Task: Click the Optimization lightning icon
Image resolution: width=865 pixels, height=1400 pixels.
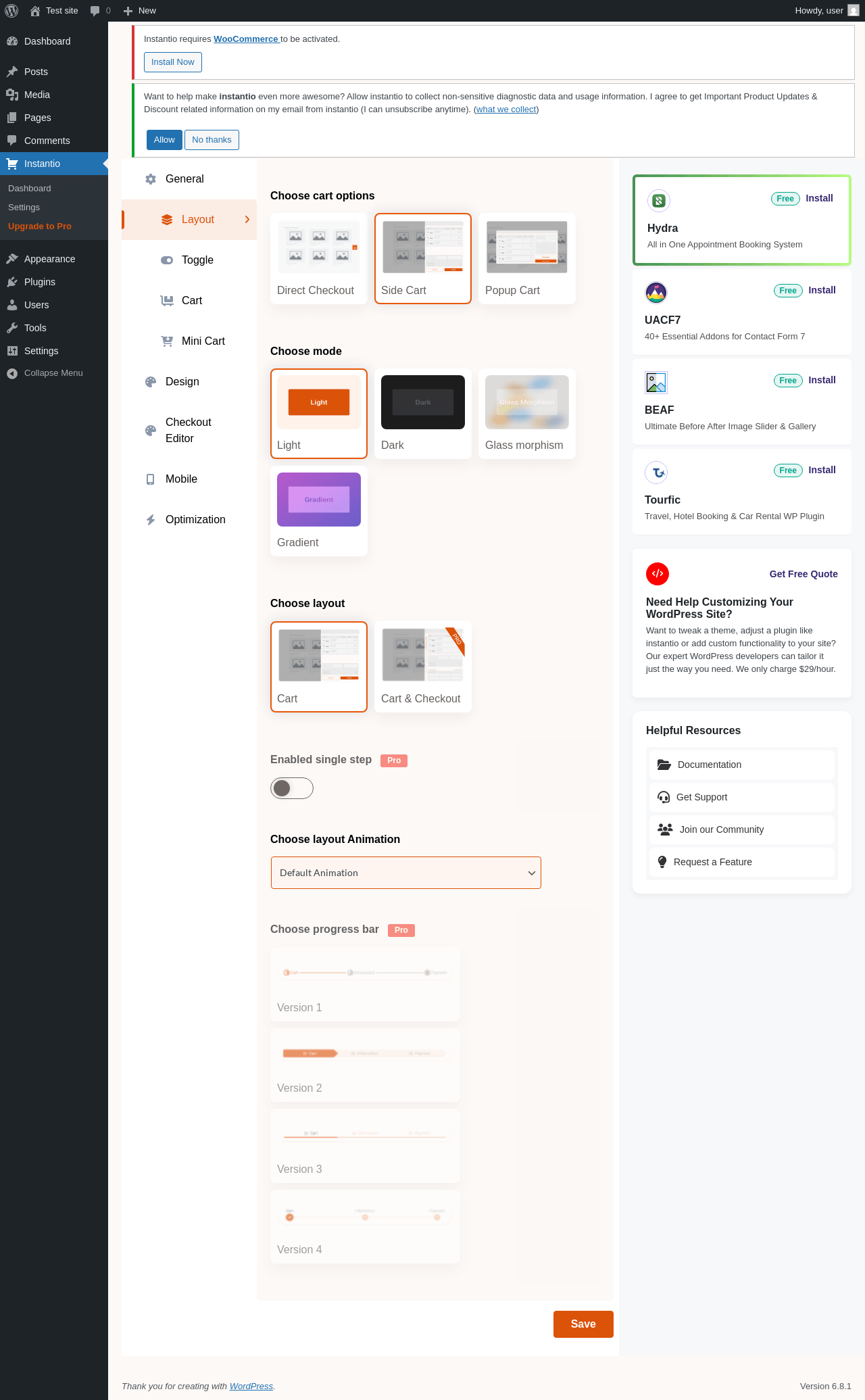Action: pyautogui.click(x=151, y=520)
